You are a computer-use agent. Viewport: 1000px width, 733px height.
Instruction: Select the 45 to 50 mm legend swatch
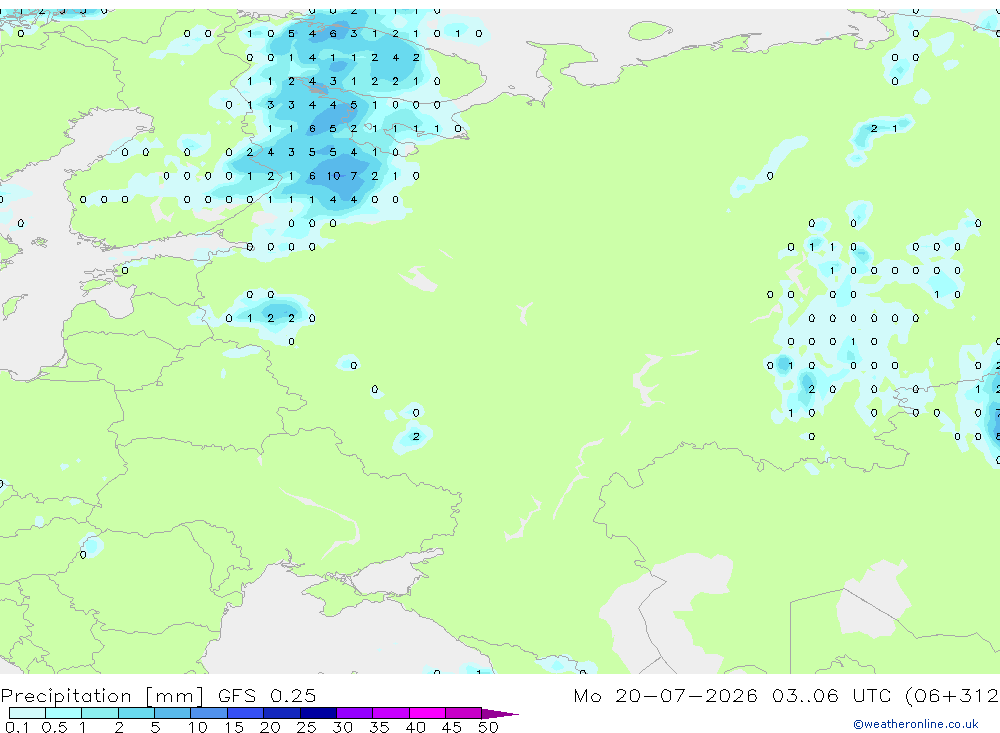click(464, 713)
